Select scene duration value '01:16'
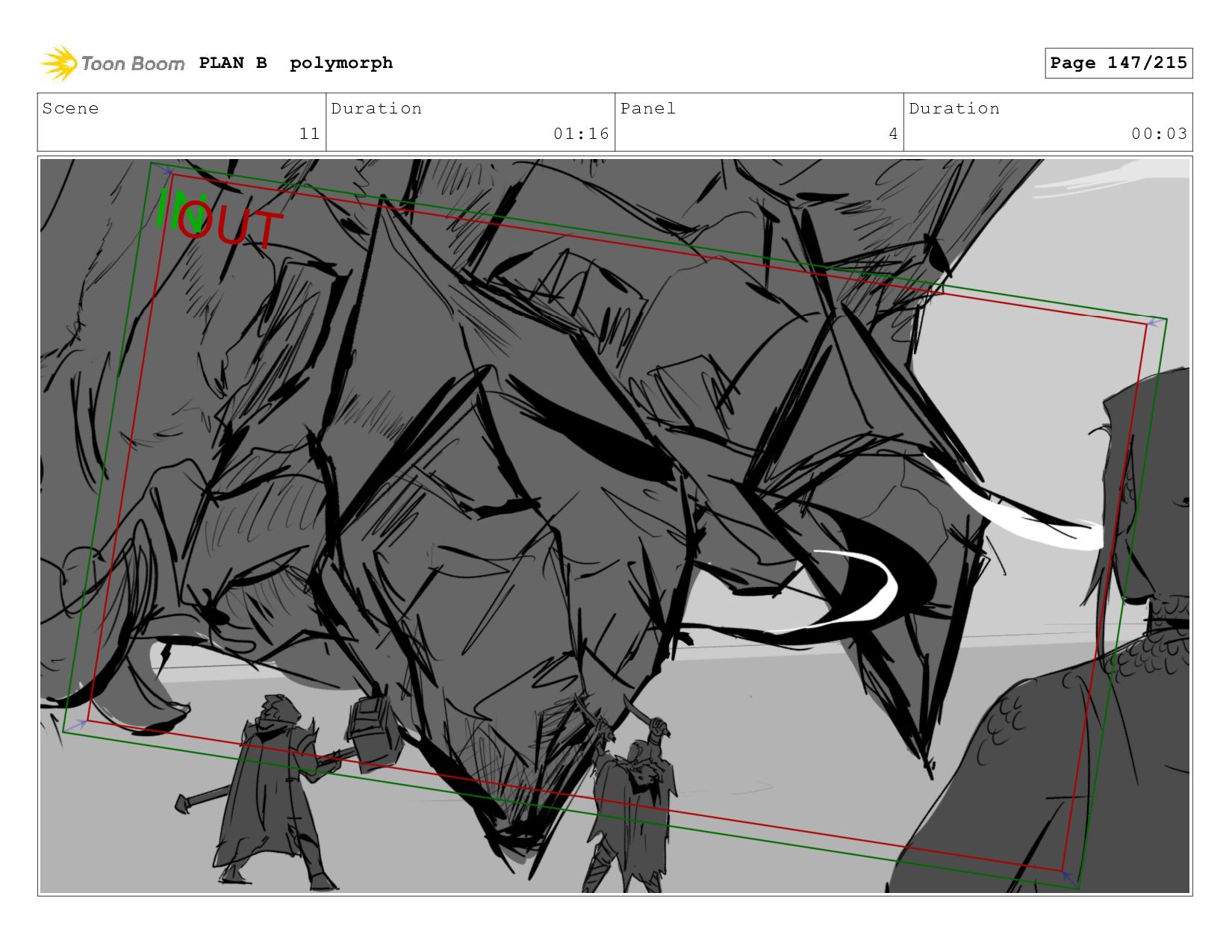Image resolution: width=1232 pixels, height=952 pixels. coord(581,134)
